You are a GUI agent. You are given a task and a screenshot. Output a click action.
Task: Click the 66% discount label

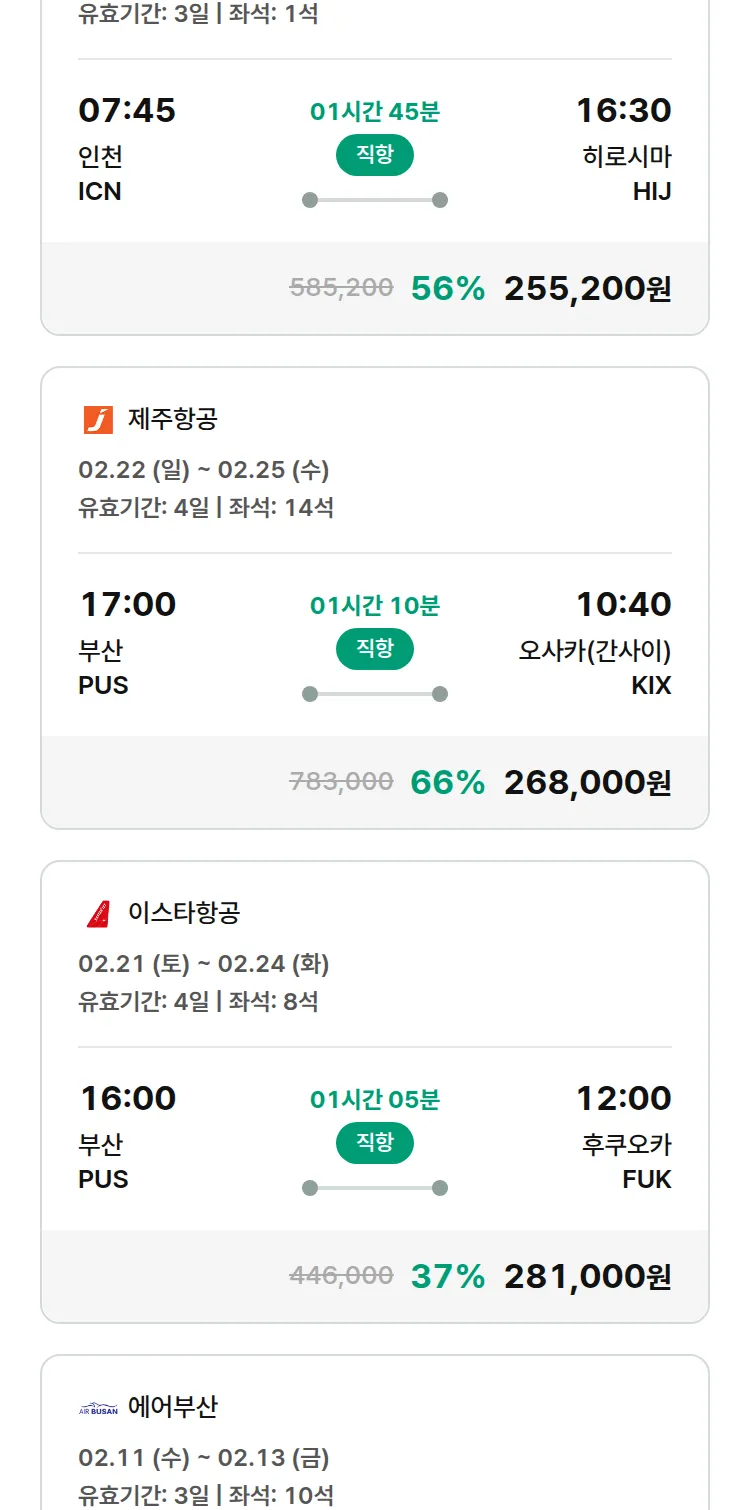tap(447, 782)
